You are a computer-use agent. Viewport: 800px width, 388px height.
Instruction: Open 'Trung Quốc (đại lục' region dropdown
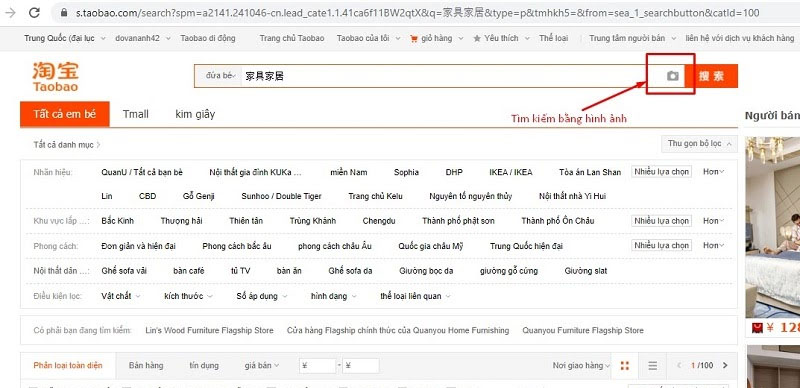(x=65, y=38)
